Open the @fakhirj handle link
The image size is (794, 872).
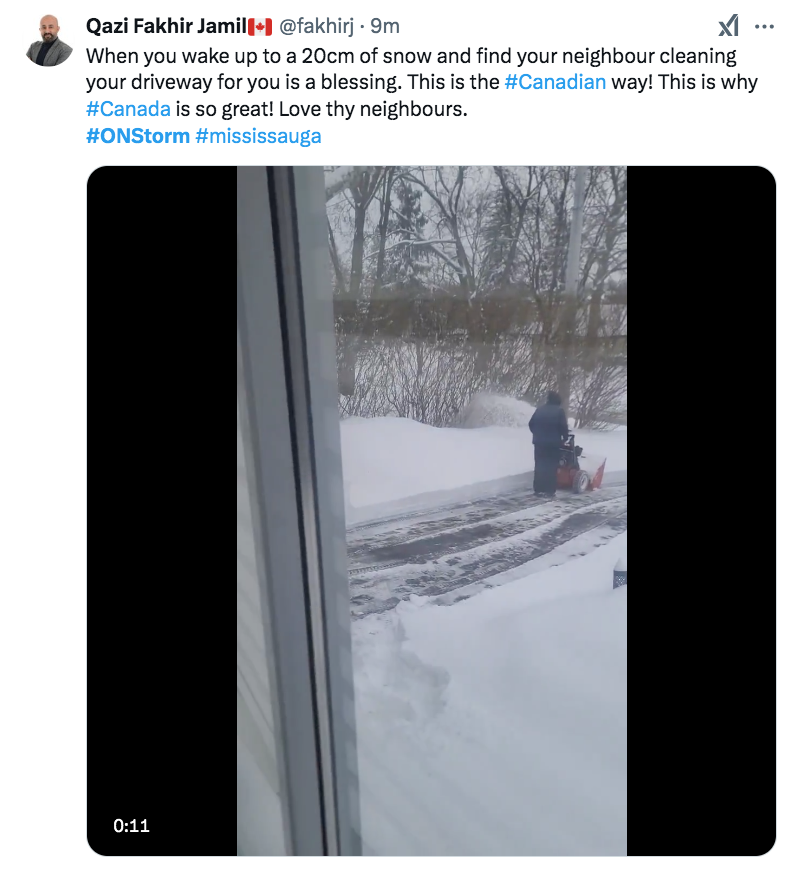tap(316, 26)
